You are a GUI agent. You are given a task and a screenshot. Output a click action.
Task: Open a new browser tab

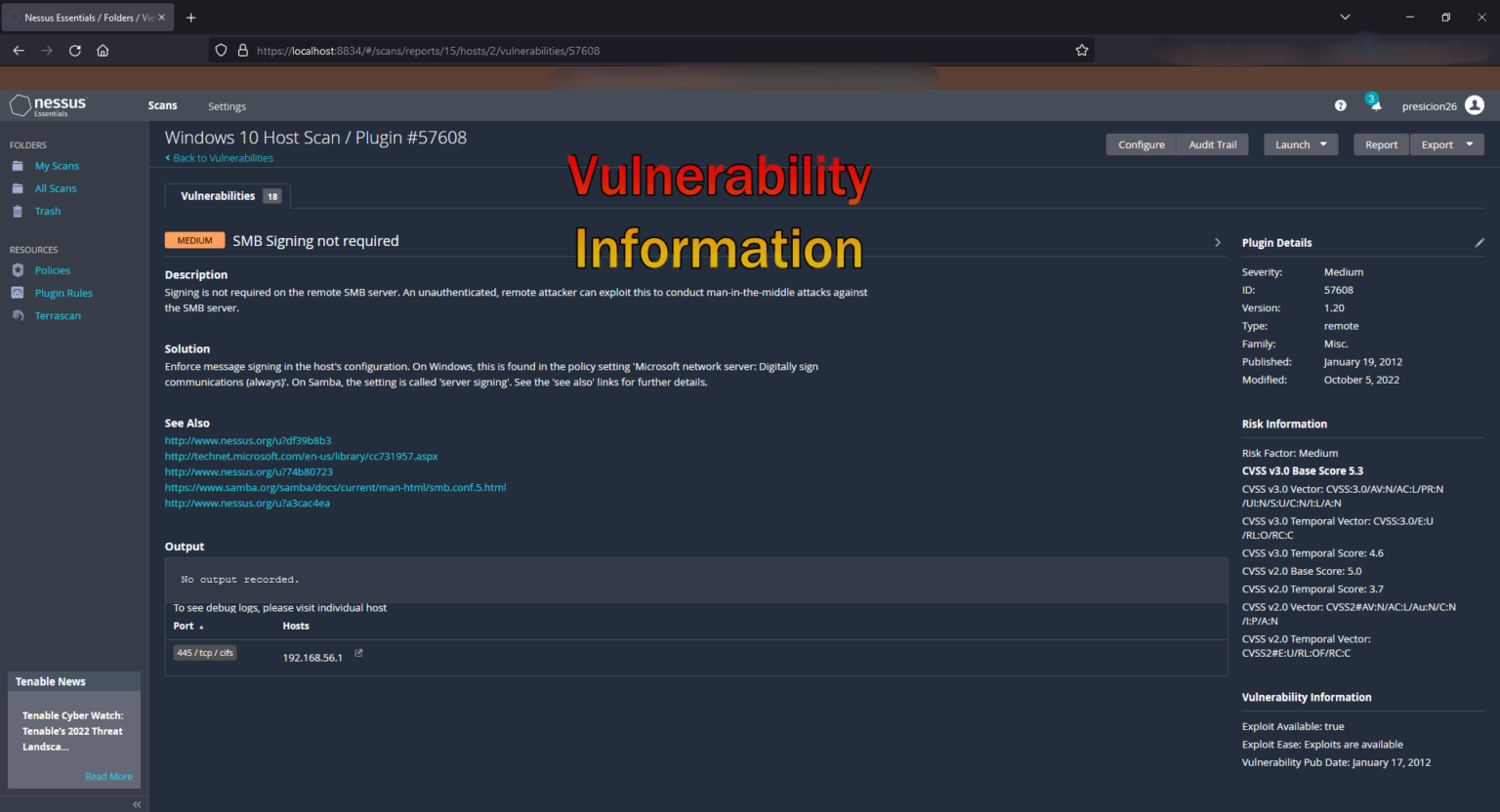[190, 18]
